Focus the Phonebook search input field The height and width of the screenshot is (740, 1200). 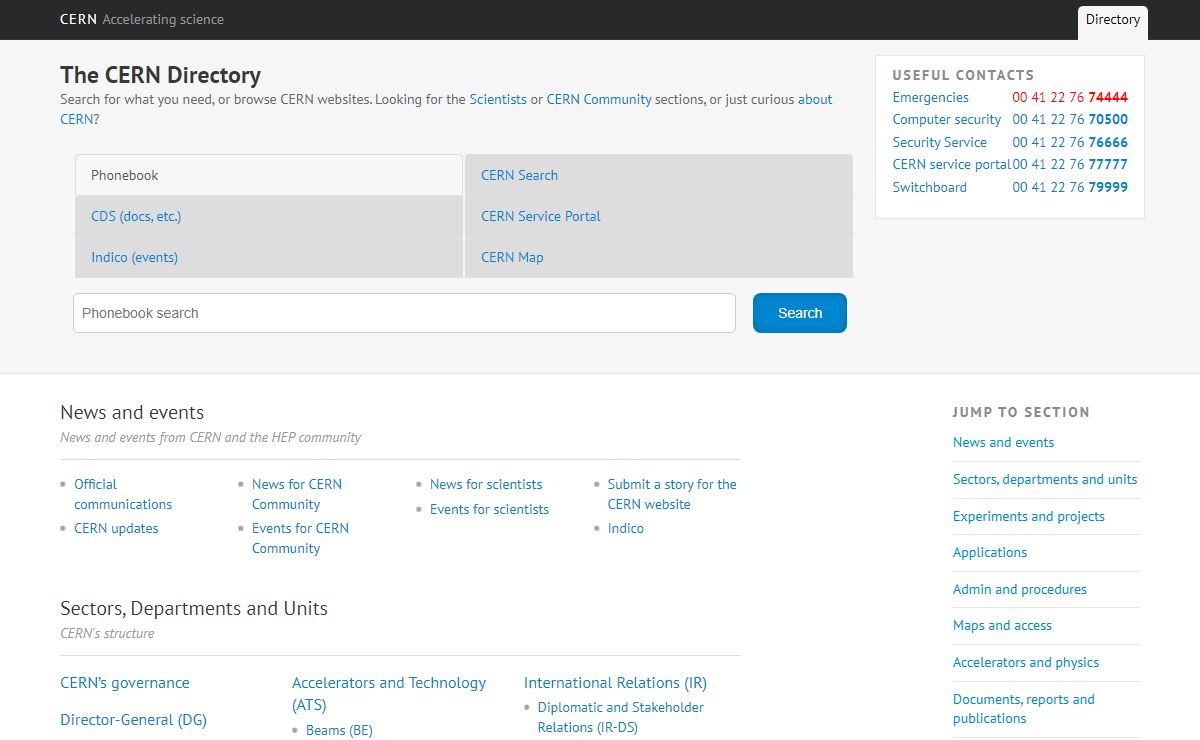(x=404, y=313)
